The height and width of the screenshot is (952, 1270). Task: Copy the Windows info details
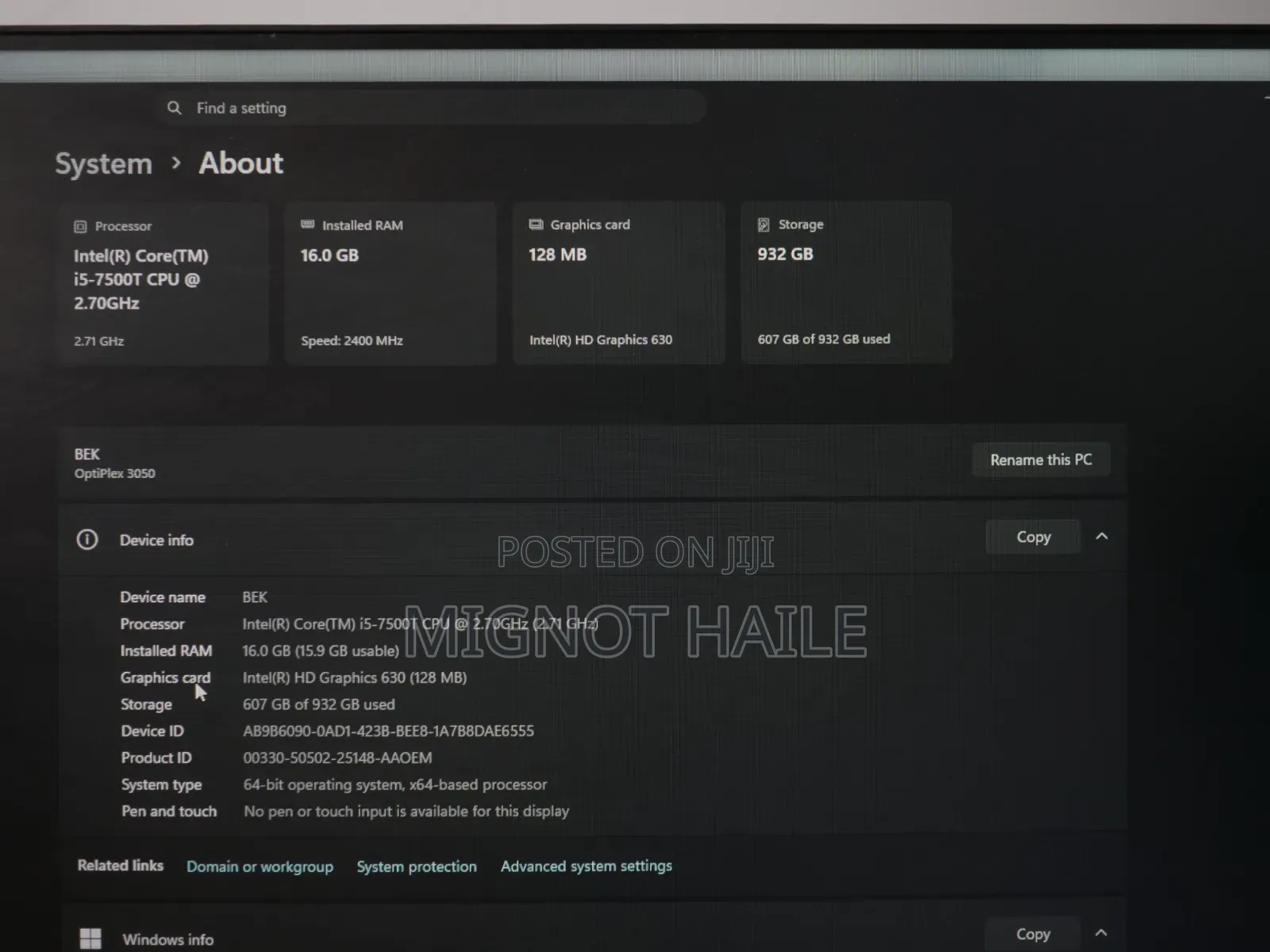pyautogui.click(x=1033, y=934)
